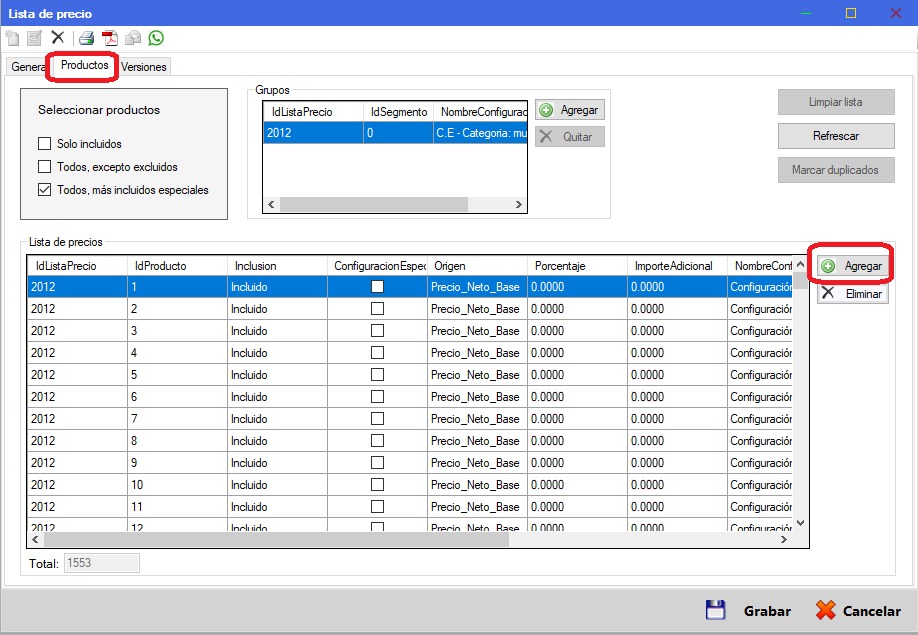This screenshot has width=918, height=635.
Task: Select IdProducto cell with value 4
Action: point(177,353)
